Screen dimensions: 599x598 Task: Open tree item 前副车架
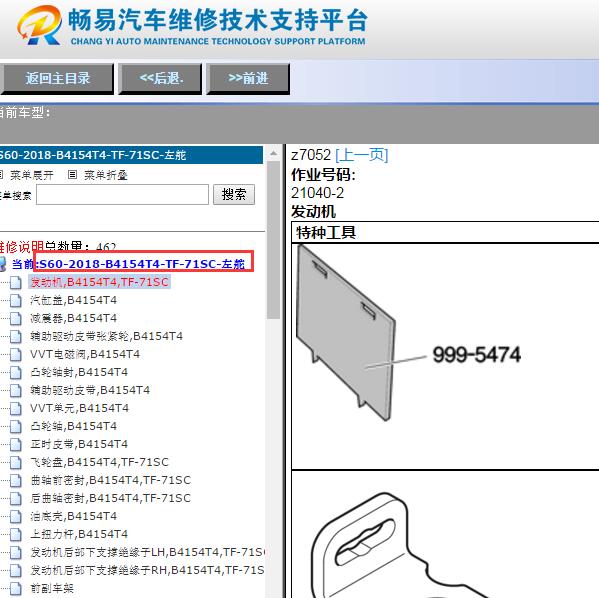[52, 588]
